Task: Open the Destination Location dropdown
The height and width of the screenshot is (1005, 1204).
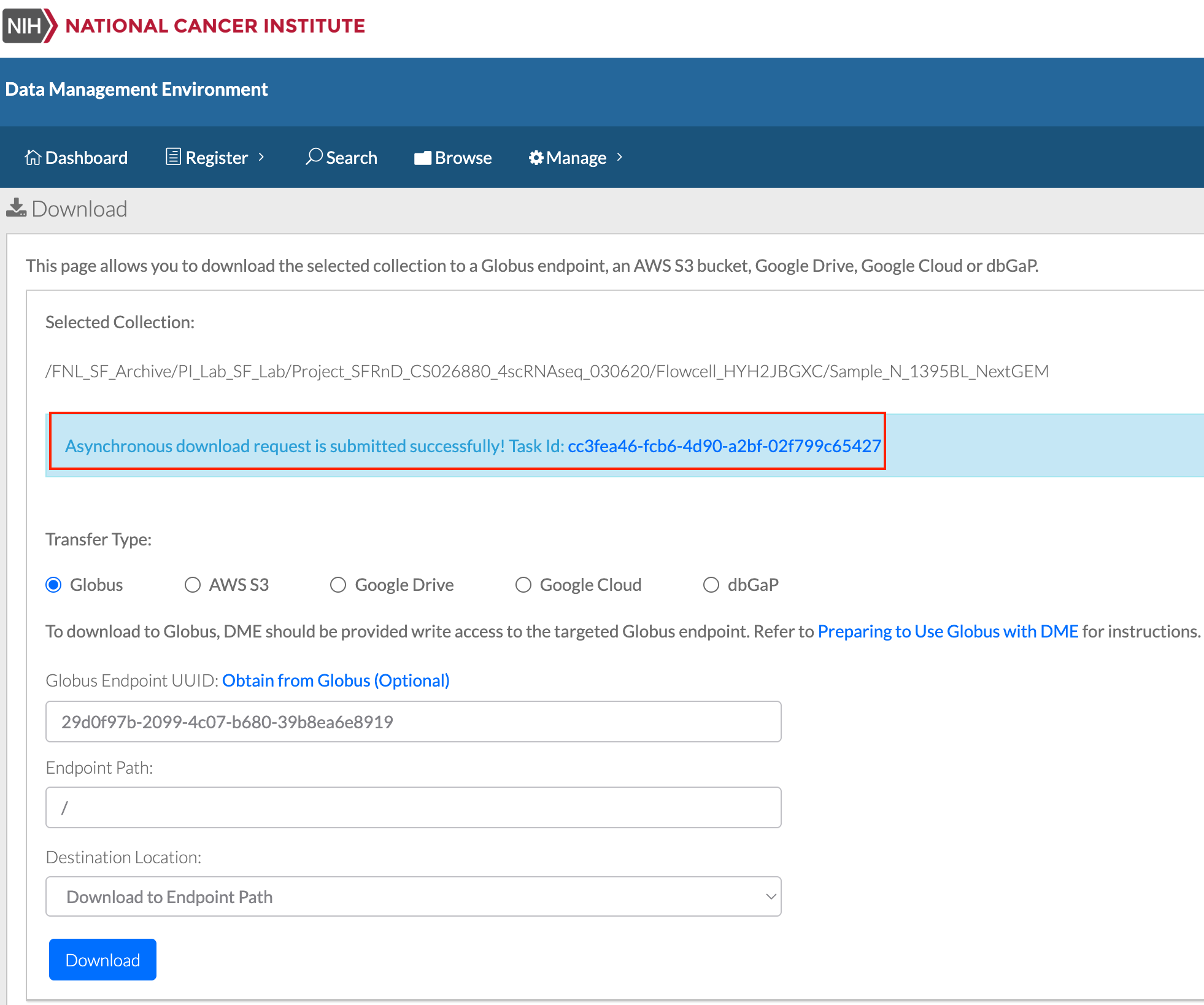Action: 413,896
